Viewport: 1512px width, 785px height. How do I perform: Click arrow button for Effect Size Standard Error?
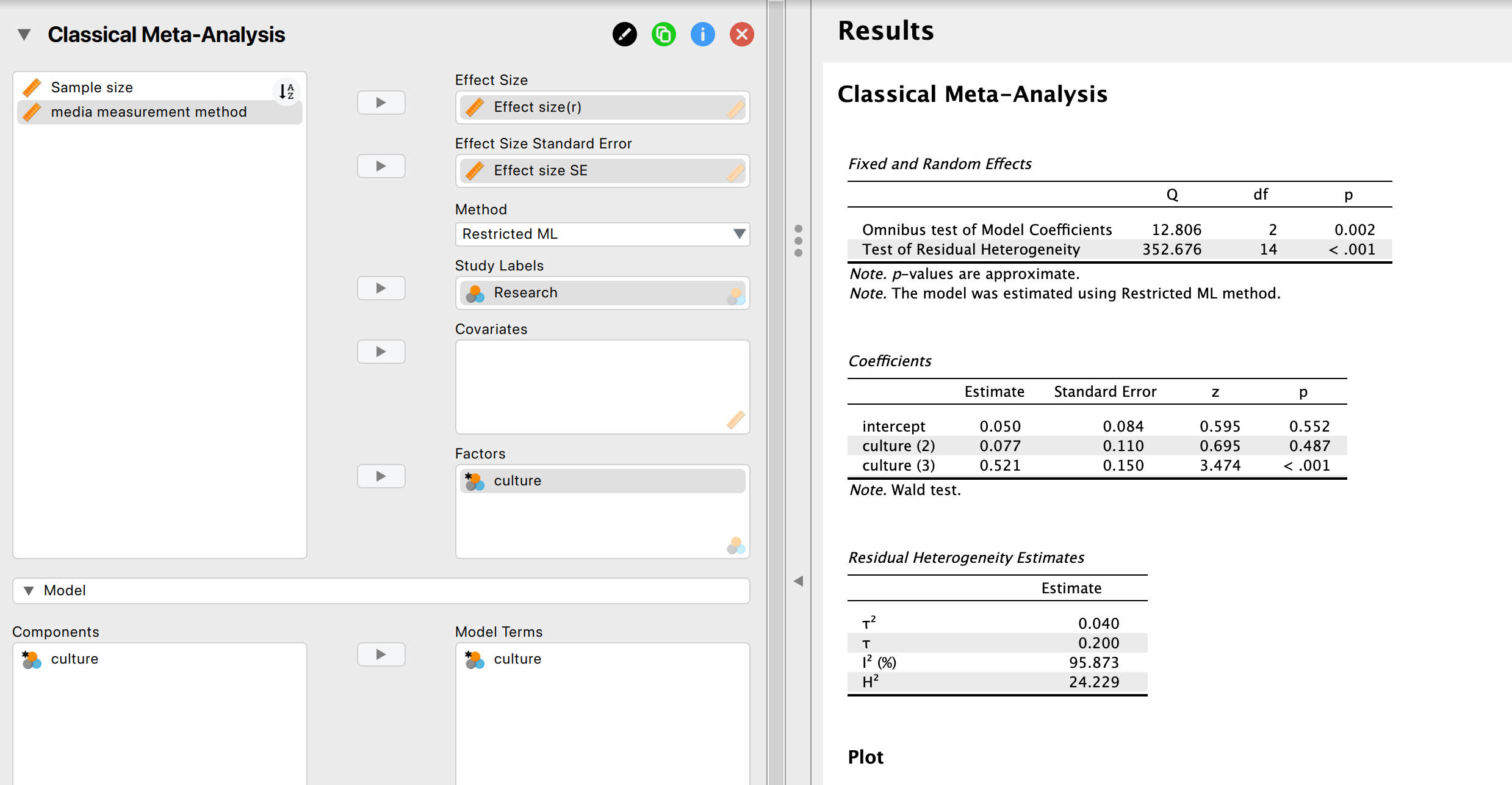381,166
